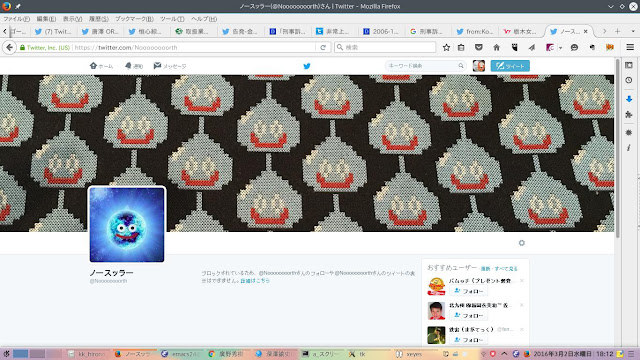Open the KDE application launcher icon
The image size is (640, 360).
coord(6,354)
